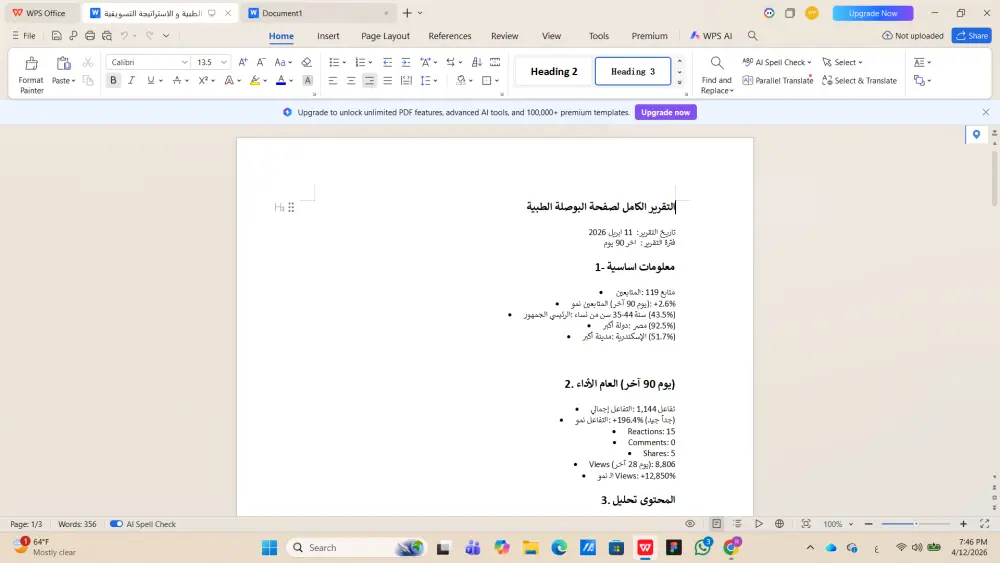Viewport: 1000px width, 563px height.
Task: Click the Print icon
Action: pyautogui.click(x=90, y=36)
